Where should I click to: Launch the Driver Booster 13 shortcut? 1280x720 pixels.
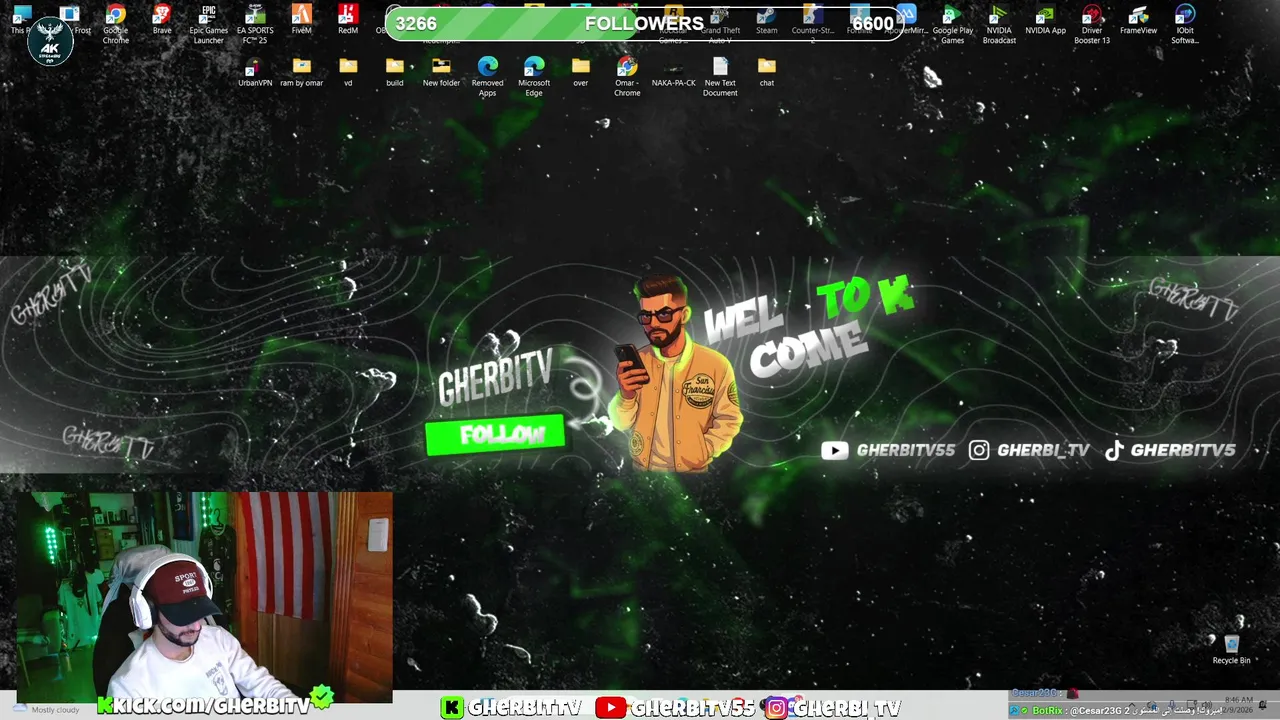coord(1092,23)
